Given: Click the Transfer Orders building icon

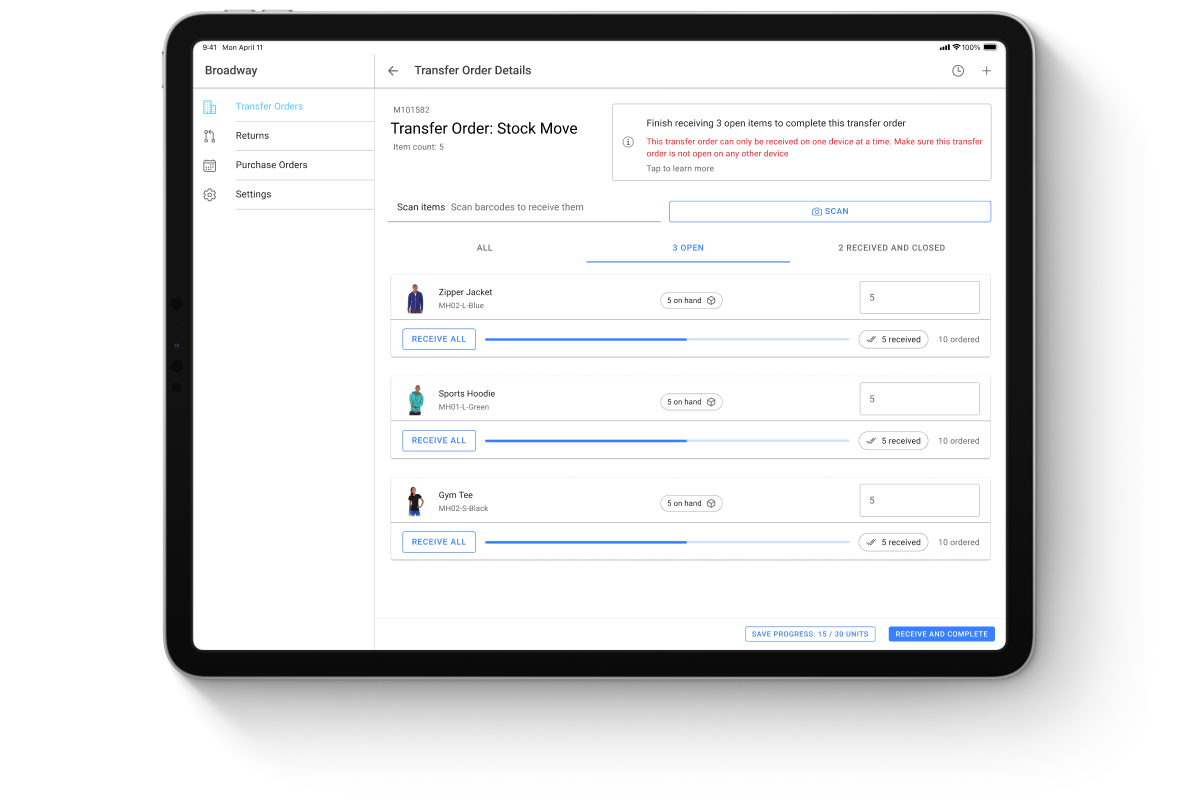Looking at the screenshot, I should tap(209, 107).
